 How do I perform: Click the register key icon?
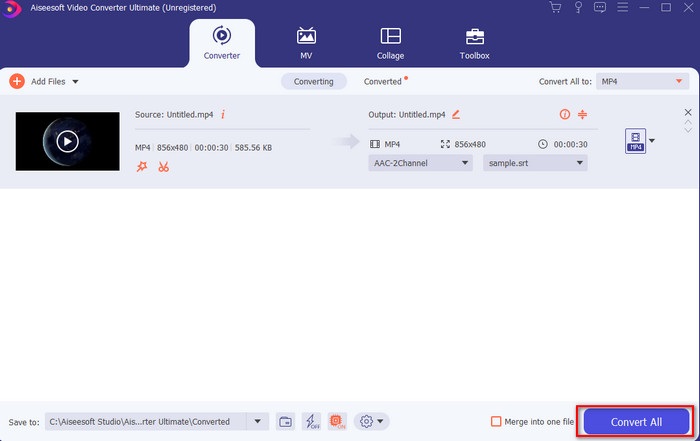click(578, 7)
